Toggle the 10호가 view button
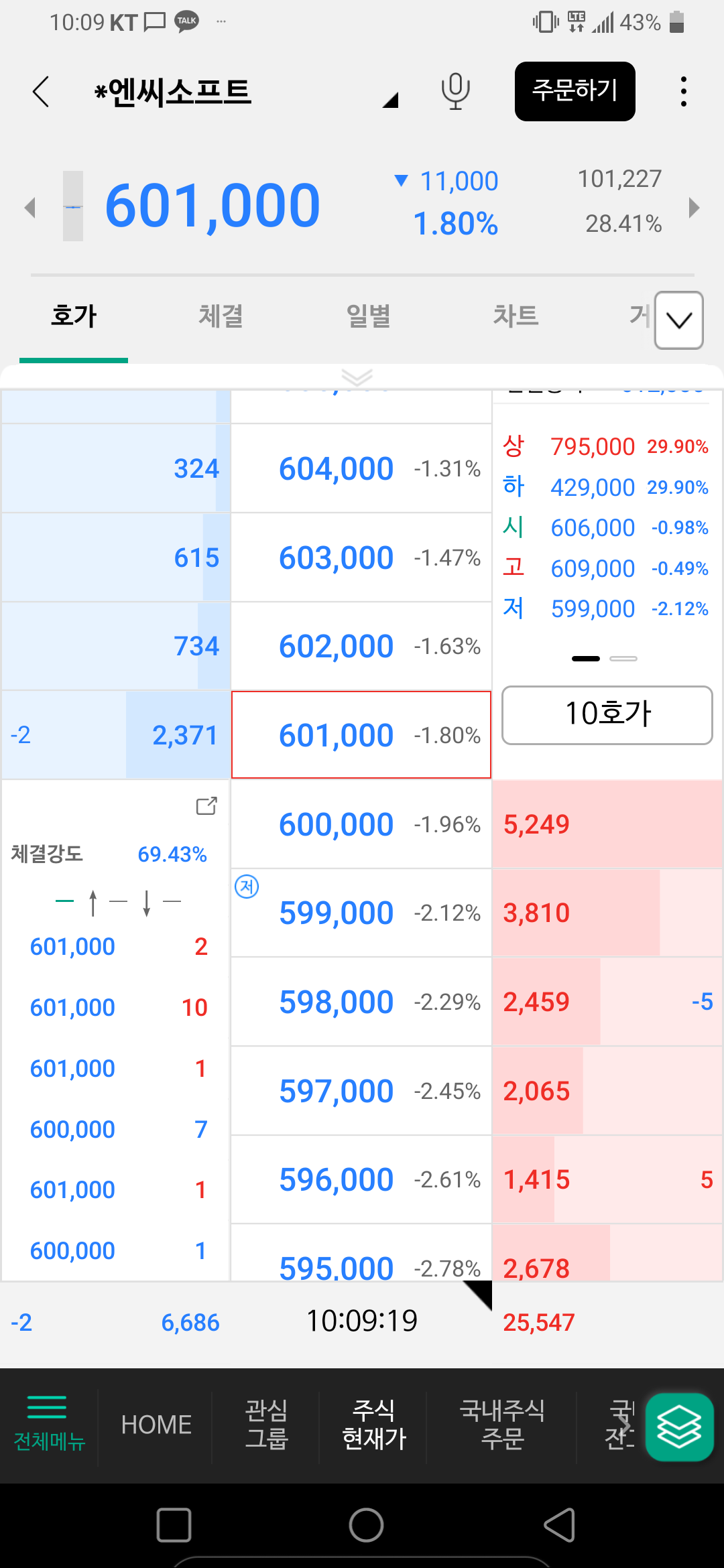The width and height of the screenshot is (724, 1568). (x=607, y=714)
